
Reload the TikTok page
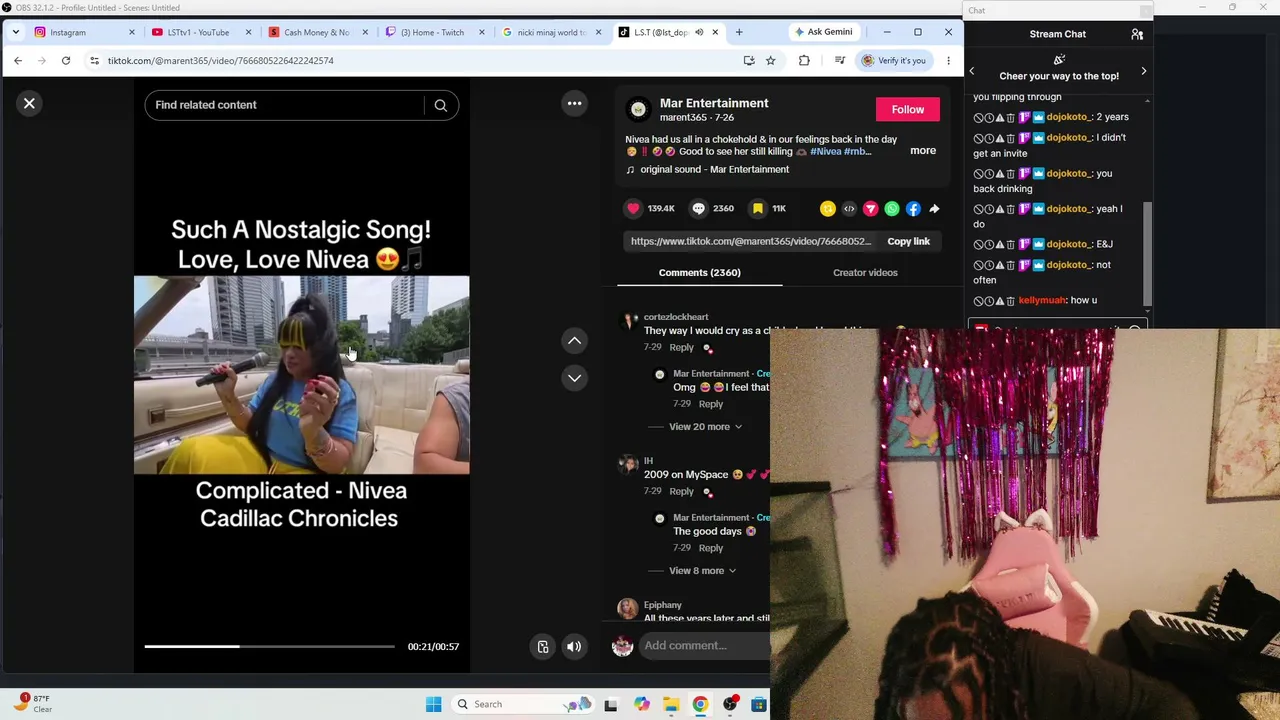pyautogui.click(x=66, y=60)
